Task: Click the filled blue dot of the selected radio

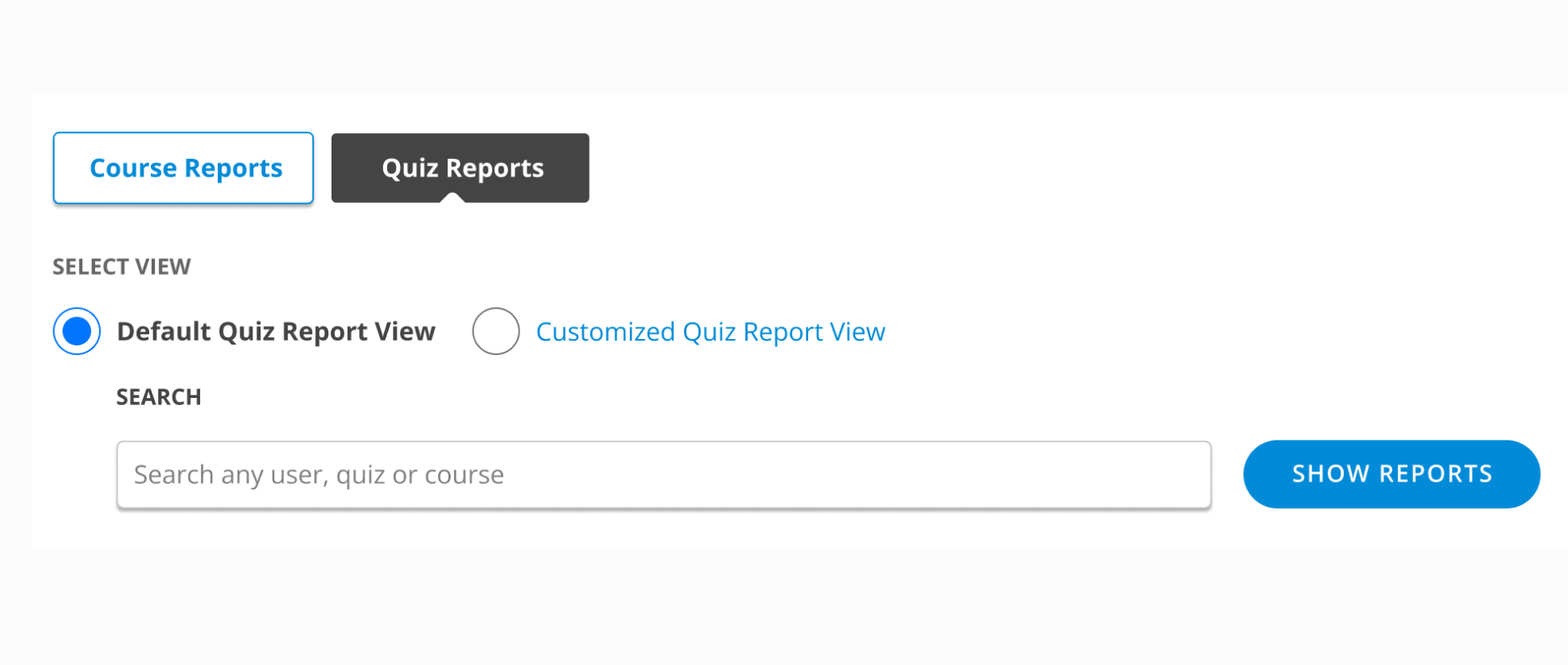Action: (77, 331)
